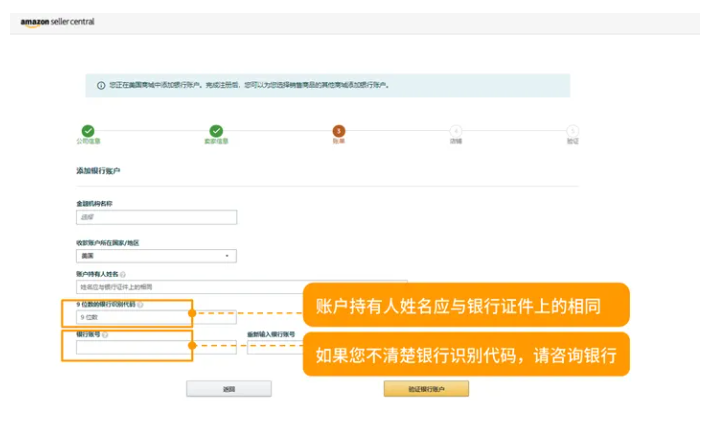
Task: Click the green check for 卖家信息 step
Action: click(x=216, y=131)
